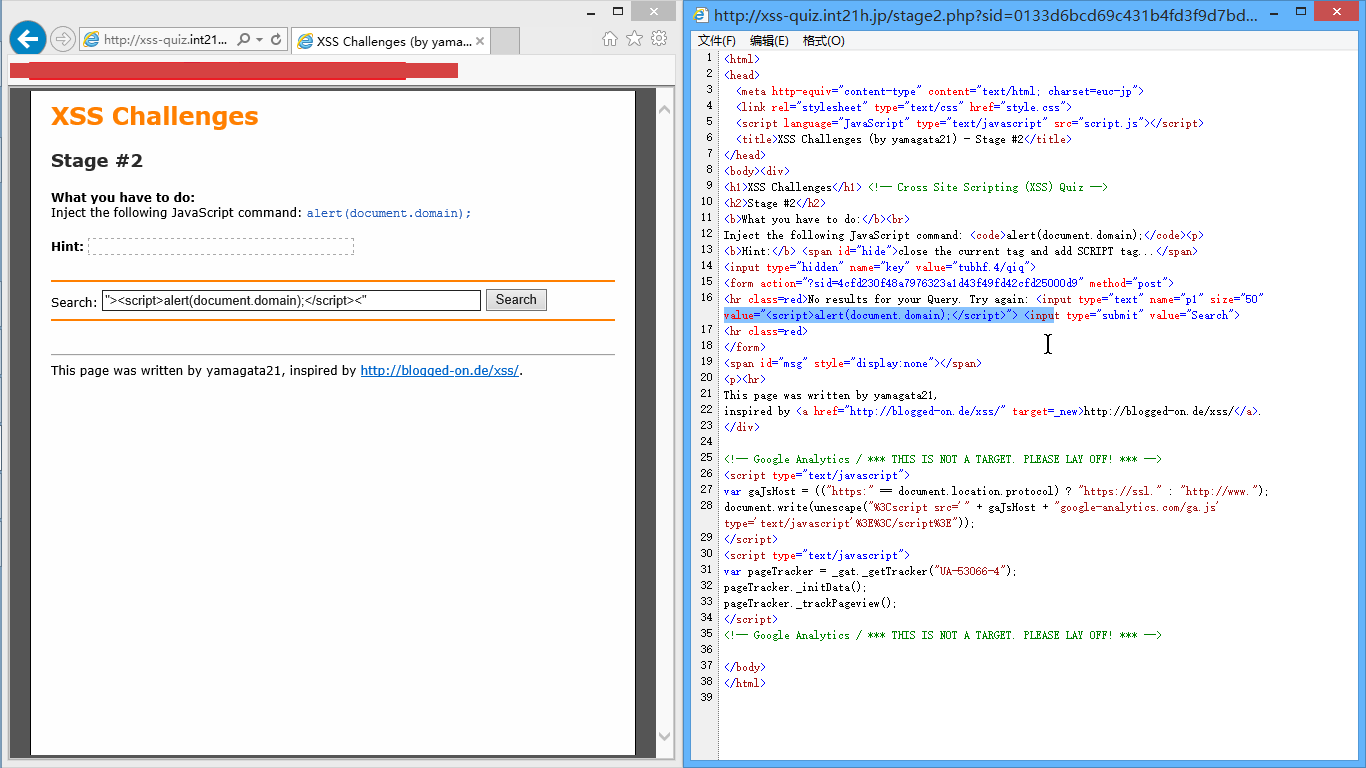Click the alert(document.domain); code text
Viewport: 1366px width, 768px height.
click(x=389, y=213)
